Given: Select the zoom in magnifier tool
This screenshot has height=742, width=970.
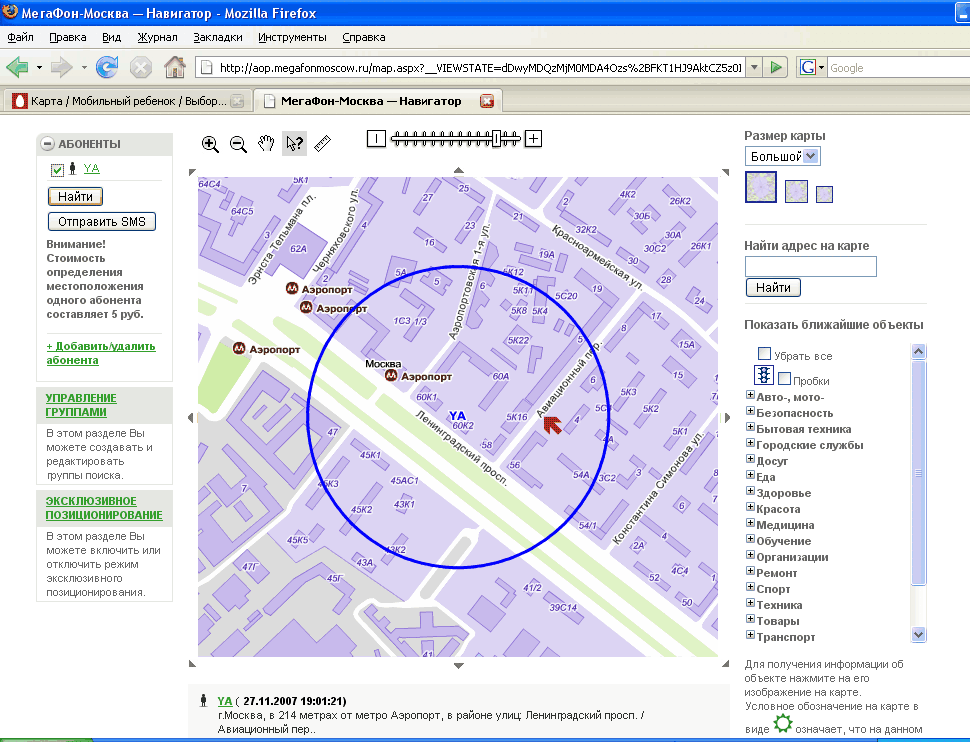Looking at the screenshot, I should click(x=210, y=144).
